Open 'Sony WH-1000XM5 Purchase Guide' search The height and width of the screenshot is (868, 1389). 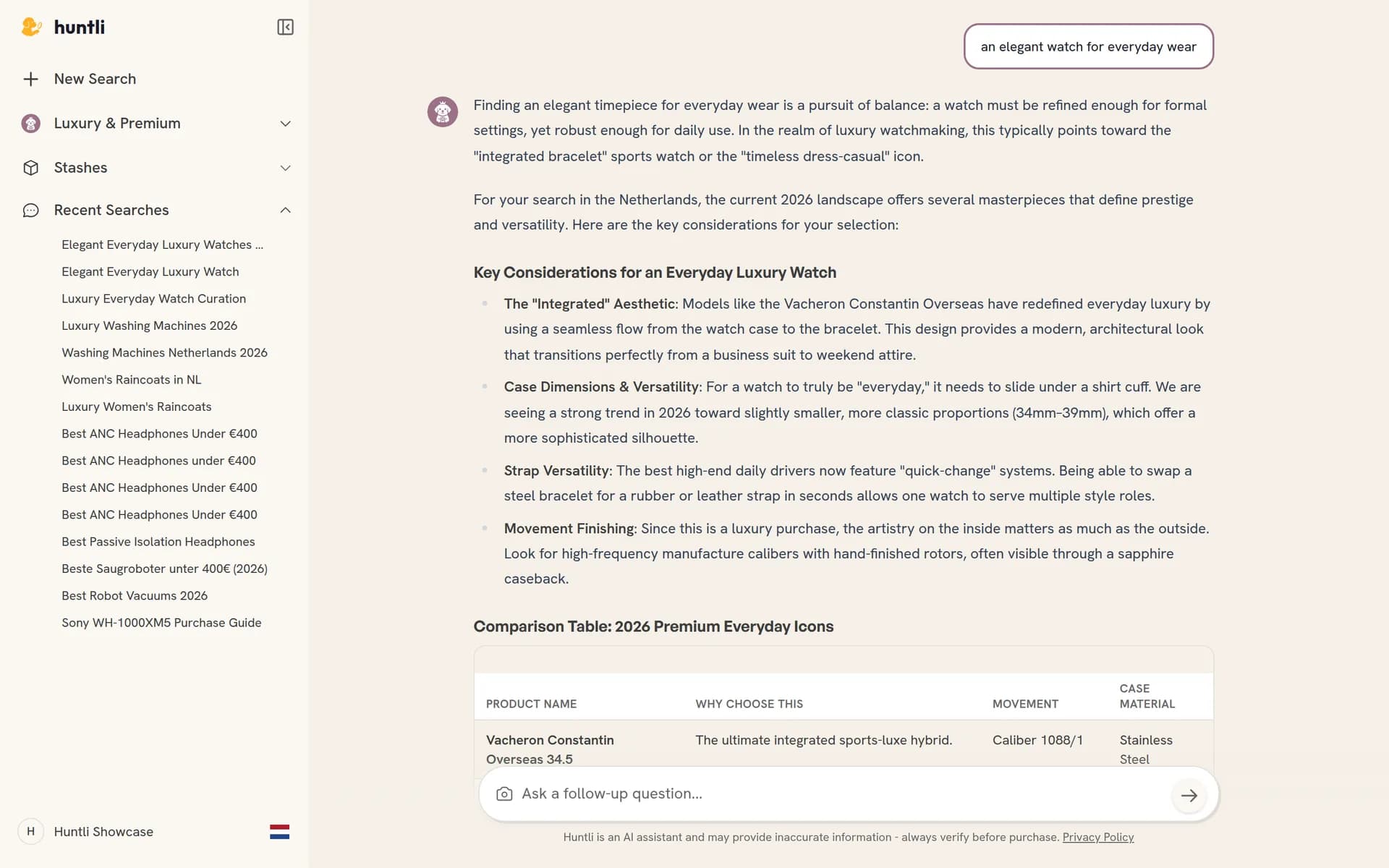[x=162, y=623]
